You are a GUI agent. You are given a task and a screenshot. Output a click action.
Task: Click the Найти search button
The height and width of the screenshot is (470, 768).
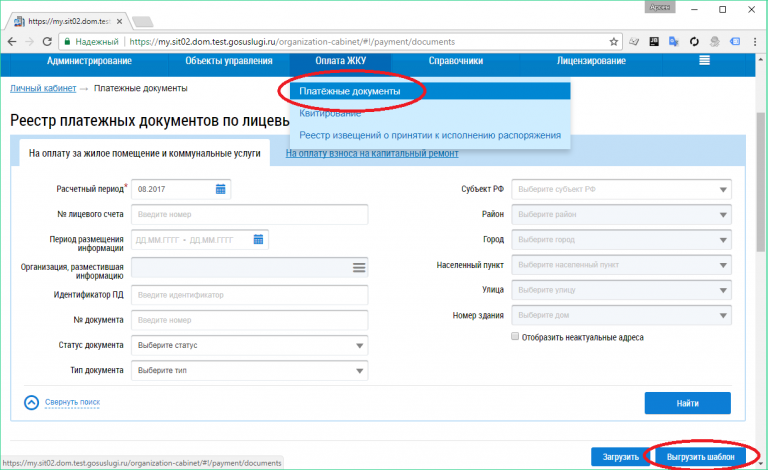687,403
